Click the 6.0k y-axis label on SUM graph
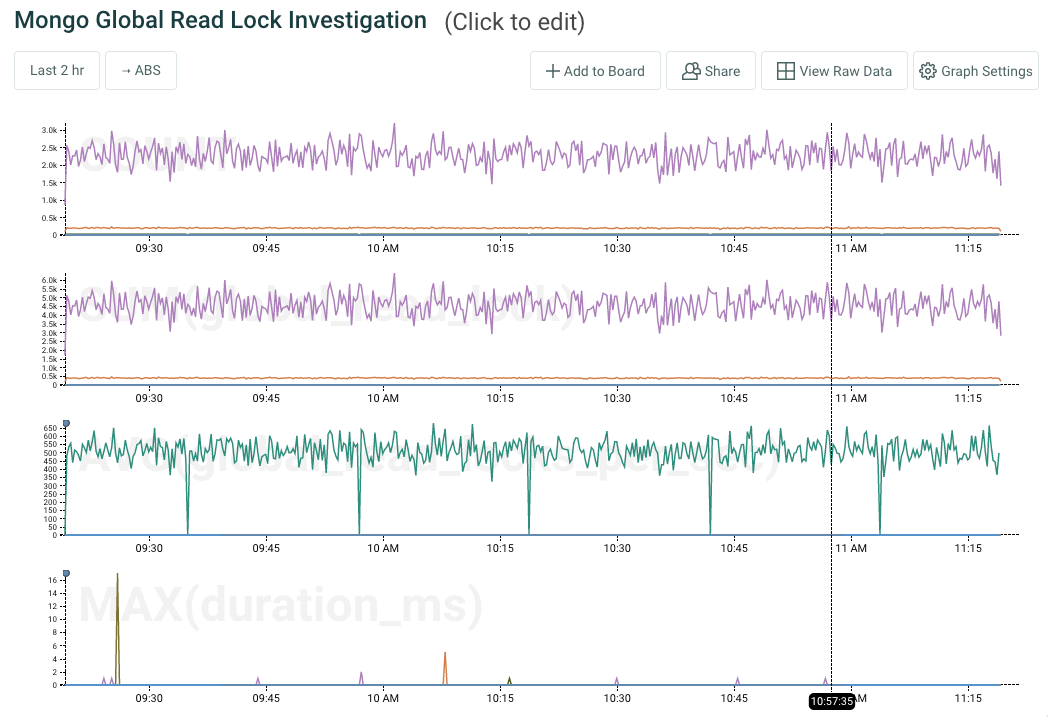The width and height of the screenshot is (1049, 717). click(x=49, y=280)
